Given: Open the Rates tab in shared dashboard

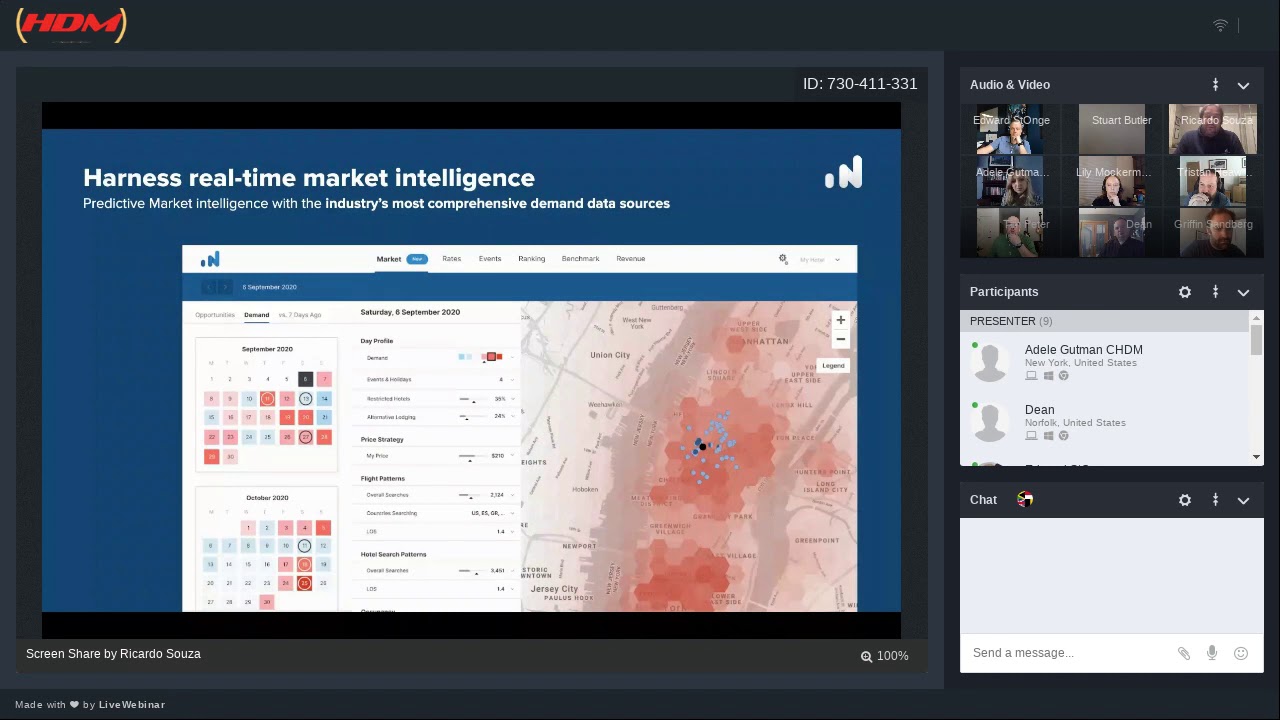Looking at the screenshot, I should (452, 259).
